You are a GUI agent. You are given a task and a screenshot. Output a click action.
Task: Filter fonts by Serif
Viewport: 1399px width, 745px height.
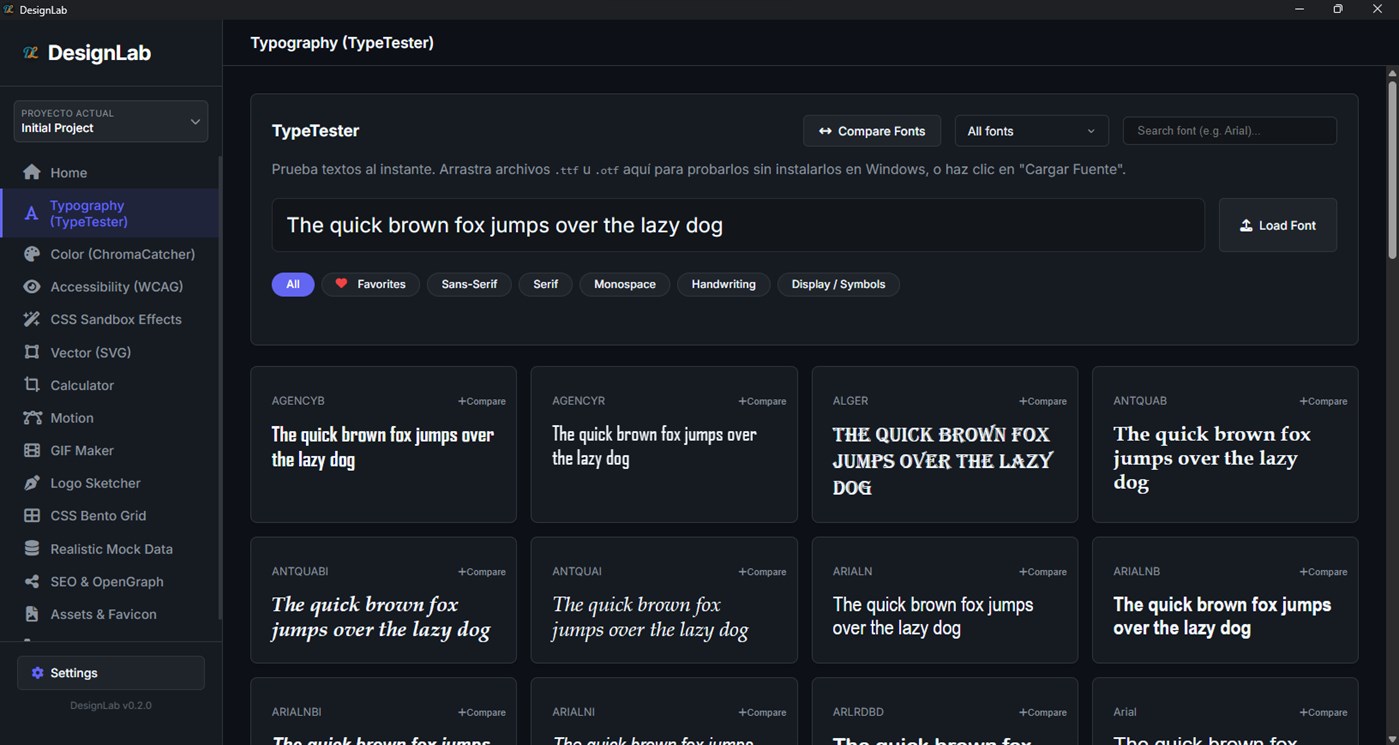(546, 285)
